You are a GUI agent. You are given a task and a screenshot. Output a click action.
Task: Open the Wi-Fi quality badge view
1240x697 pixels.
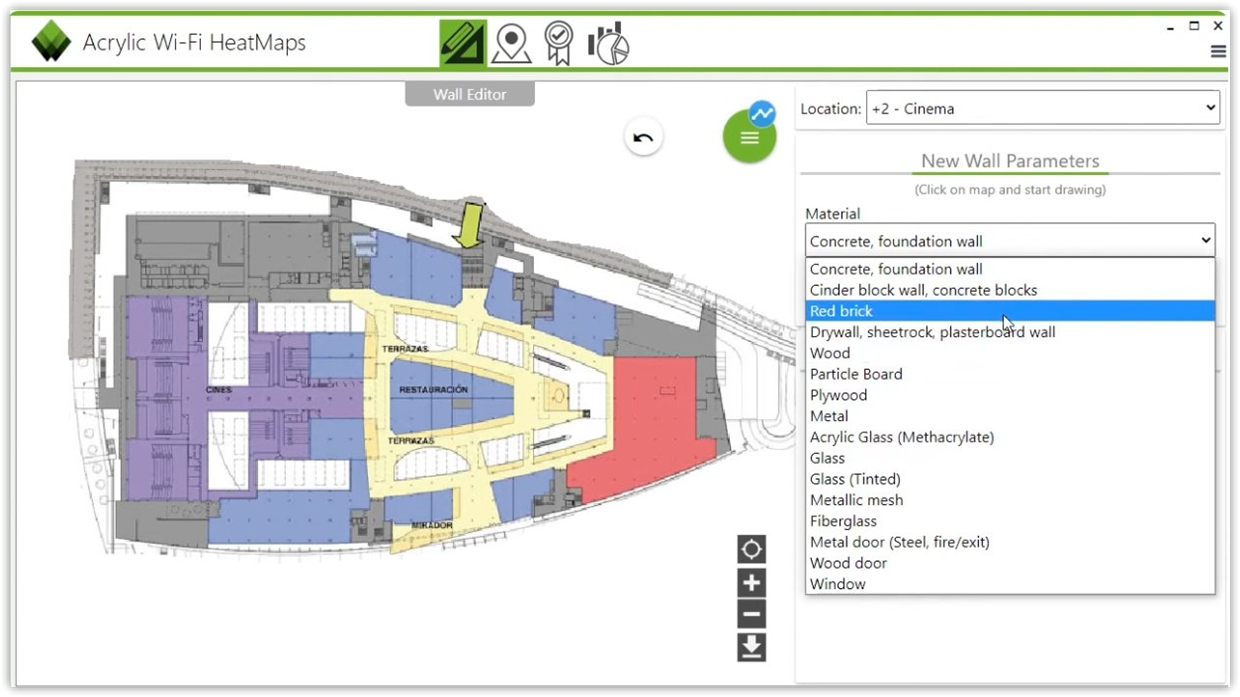click(557, 42)
